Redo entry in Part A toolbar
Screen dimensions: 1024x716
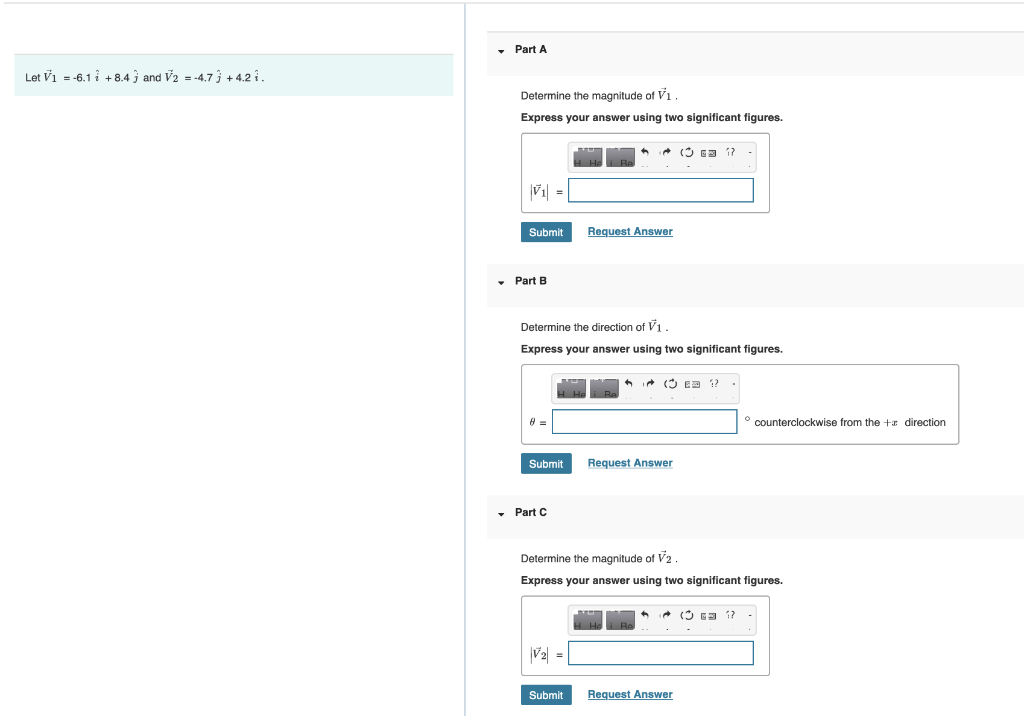pyautogui.click(x=665, y=152)
